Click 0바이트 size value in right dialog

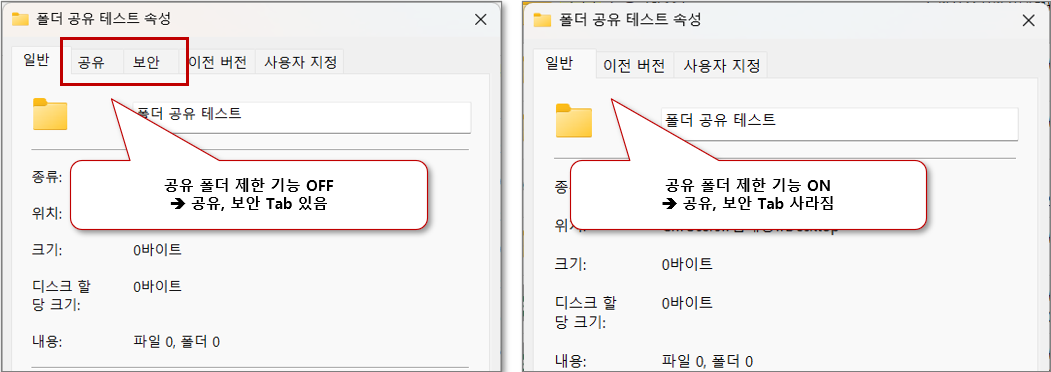[687, 264]
